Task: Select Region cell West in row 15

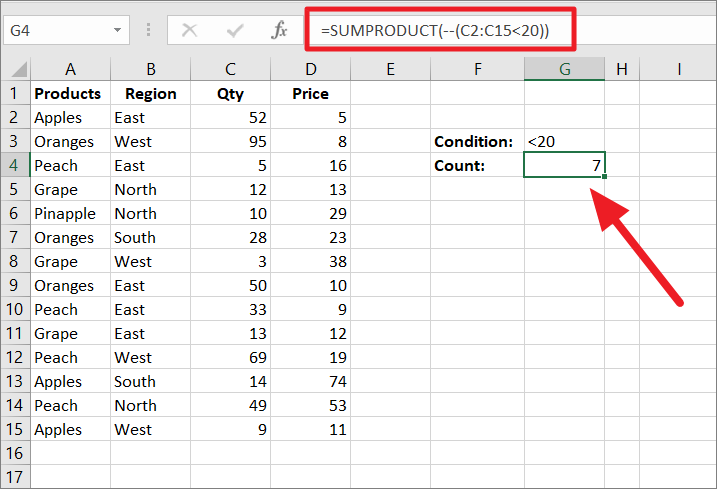Action: [150, 429]
